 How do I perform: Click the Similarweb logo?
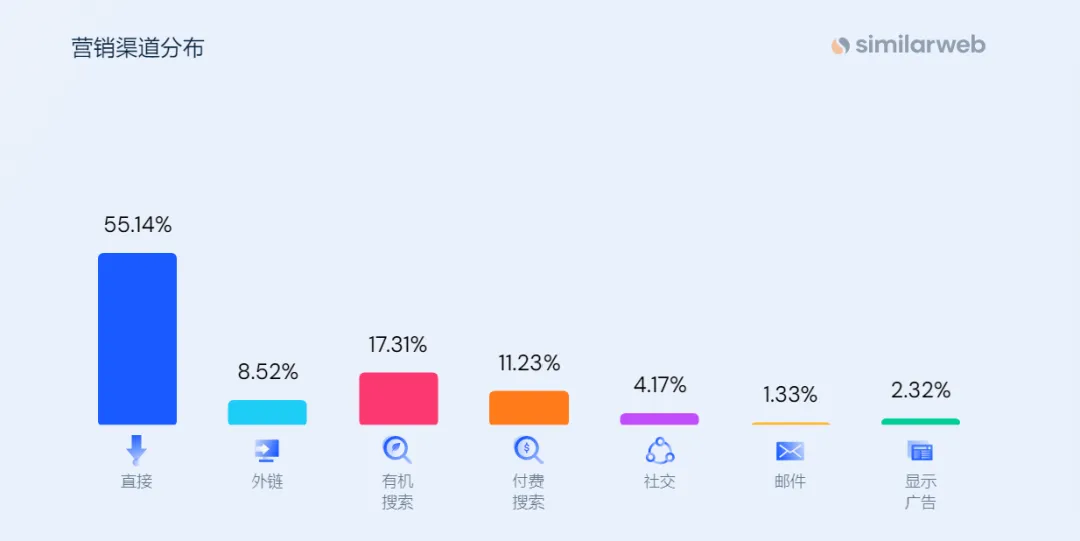pos(908,45)
